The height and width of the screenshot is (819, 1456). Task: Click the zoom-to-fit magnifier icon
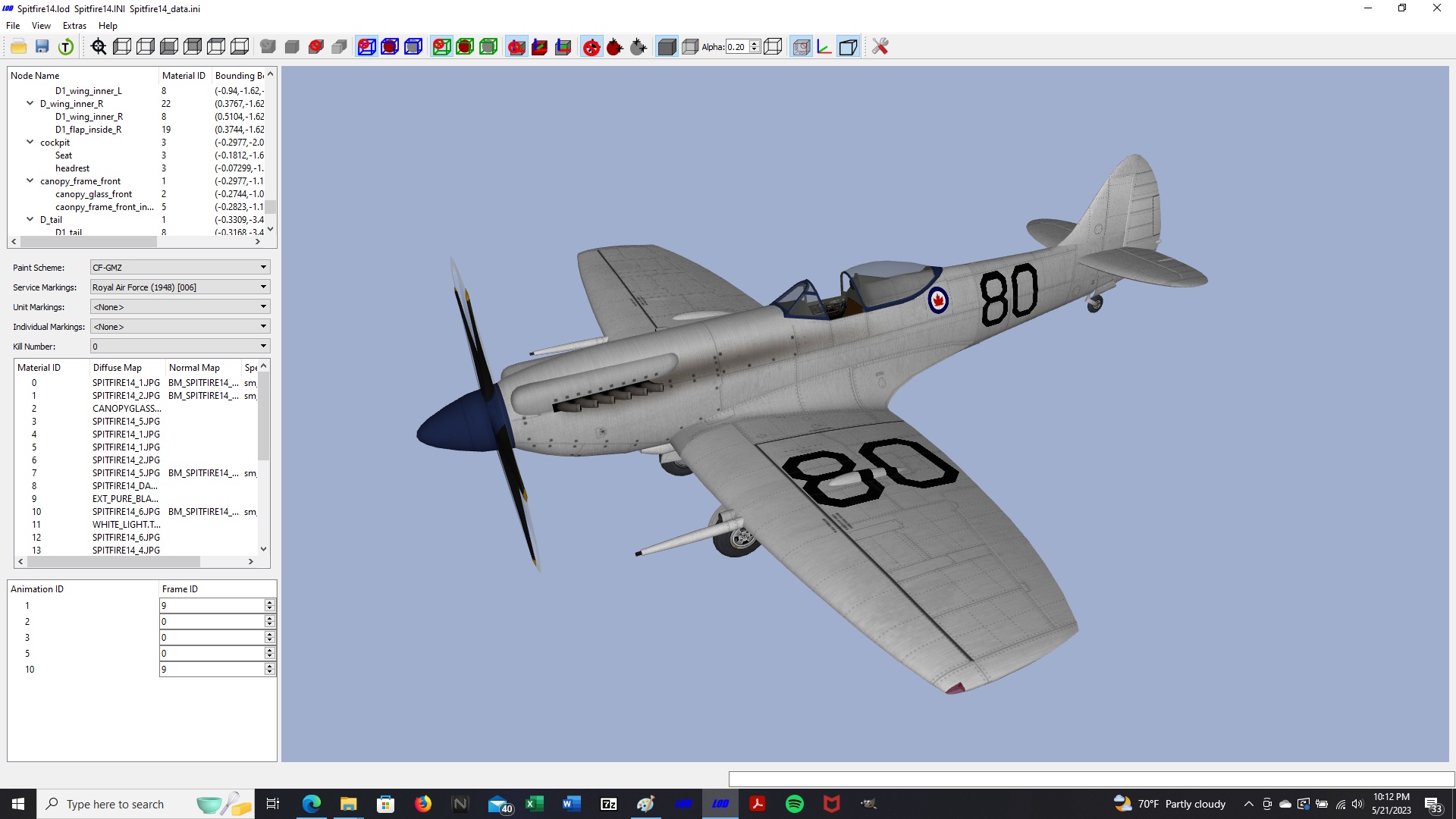pyautogui.click(x=99, y=47)
